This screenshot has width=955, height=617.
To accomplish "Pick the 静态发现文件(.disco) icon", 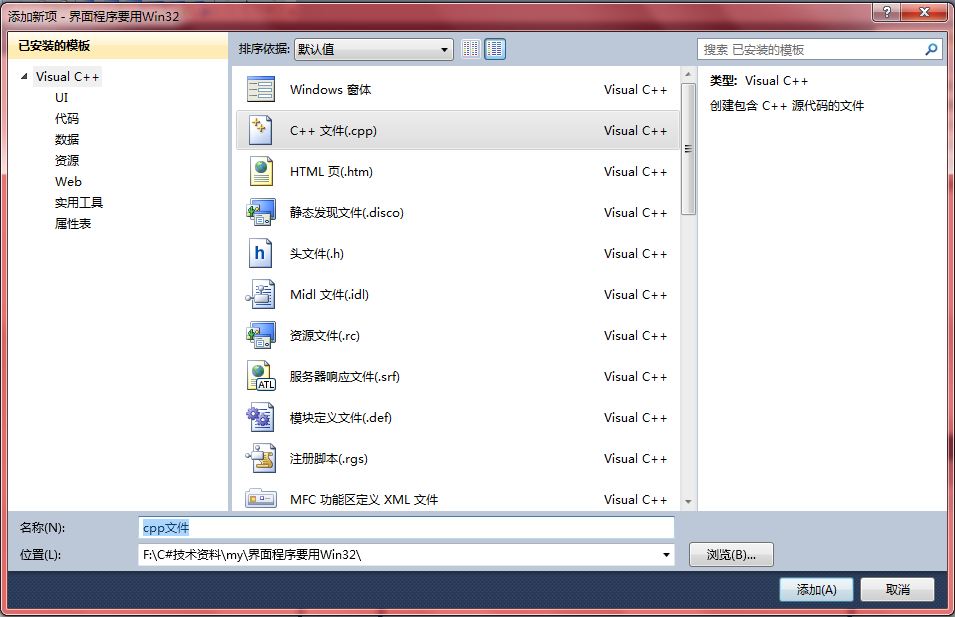I will (x=261, y=212).
